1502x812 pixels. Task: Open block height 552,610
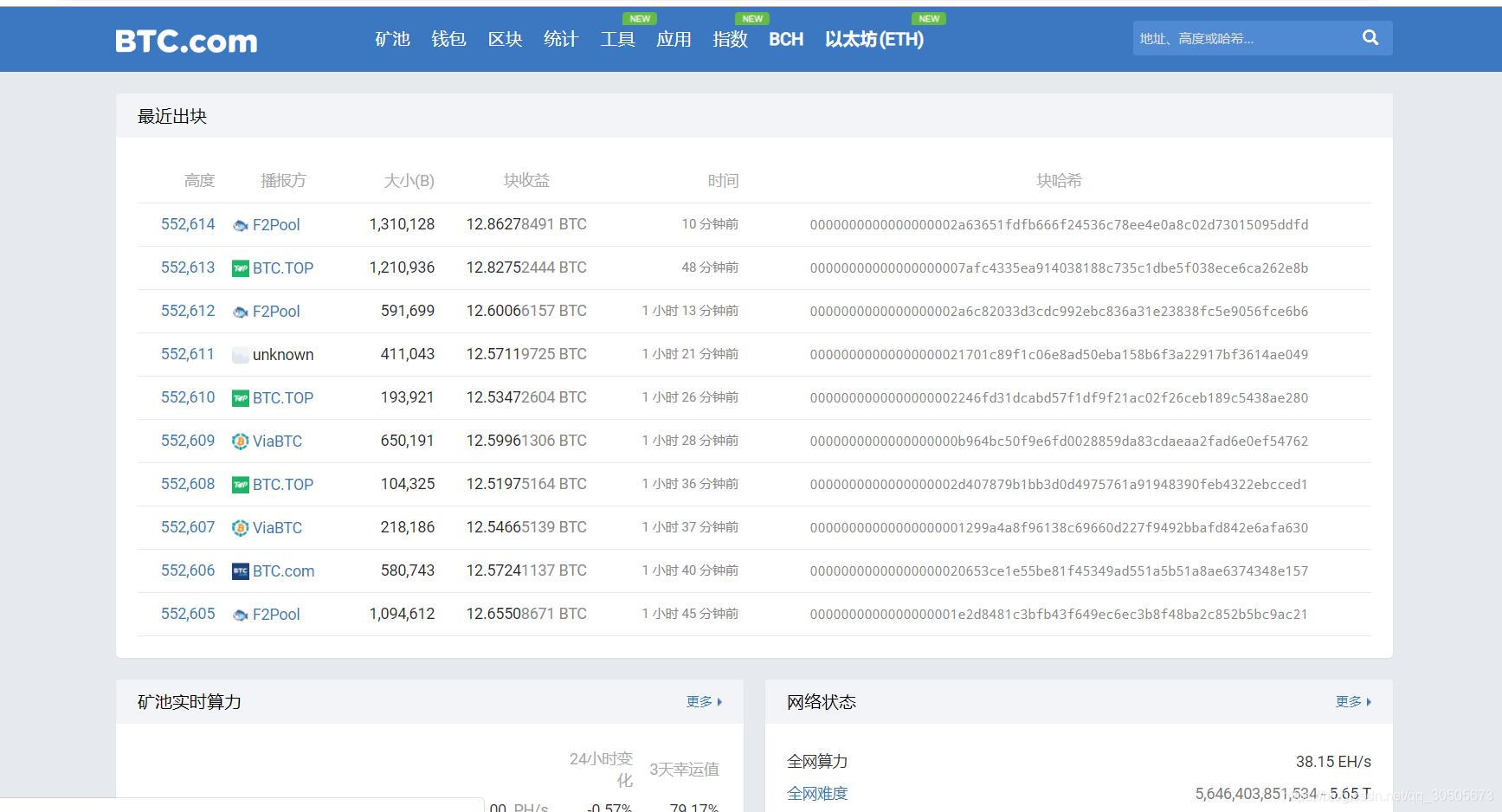click(188, 397)
